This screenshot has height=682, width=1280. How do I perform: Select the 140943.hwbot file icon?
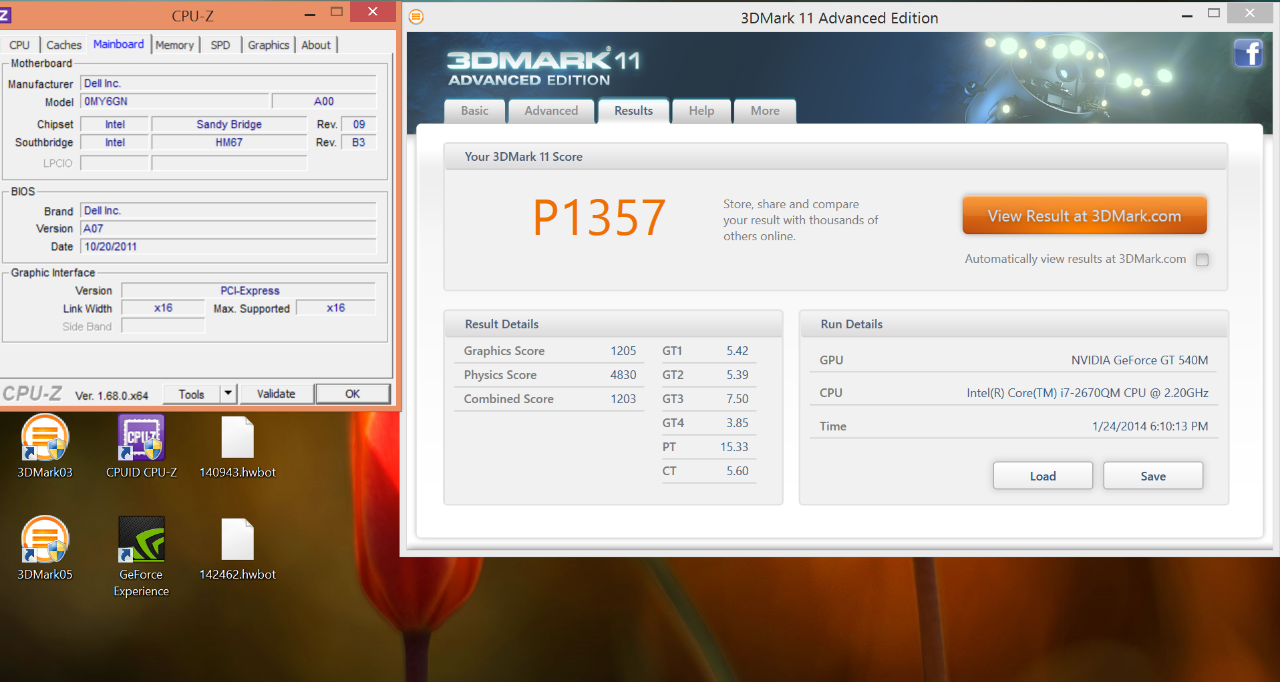coord(237,447)
